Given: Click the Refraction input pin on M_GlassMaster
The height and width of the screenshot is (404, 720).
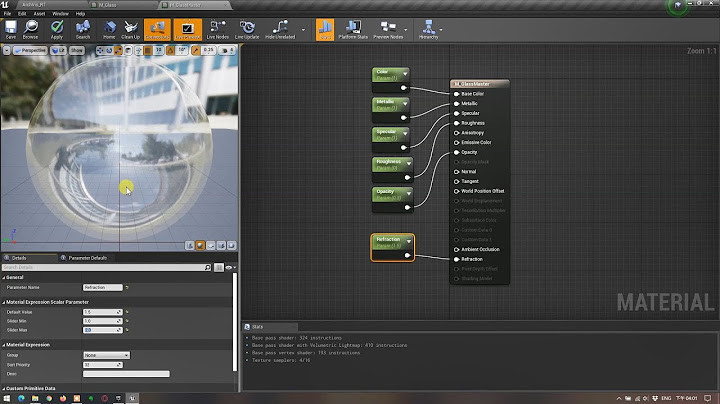Looking at the screenshot, I should click(x=456, y=259).
